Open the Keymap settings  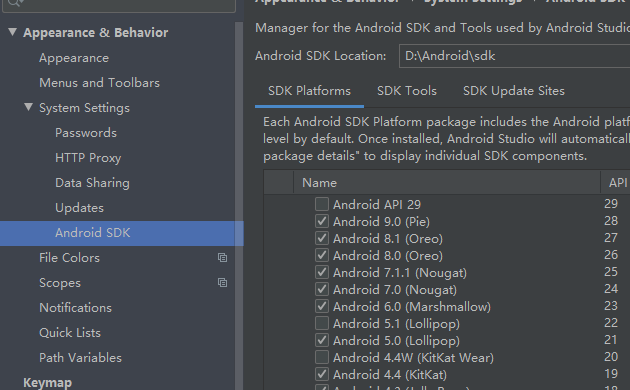click(47, 382)
